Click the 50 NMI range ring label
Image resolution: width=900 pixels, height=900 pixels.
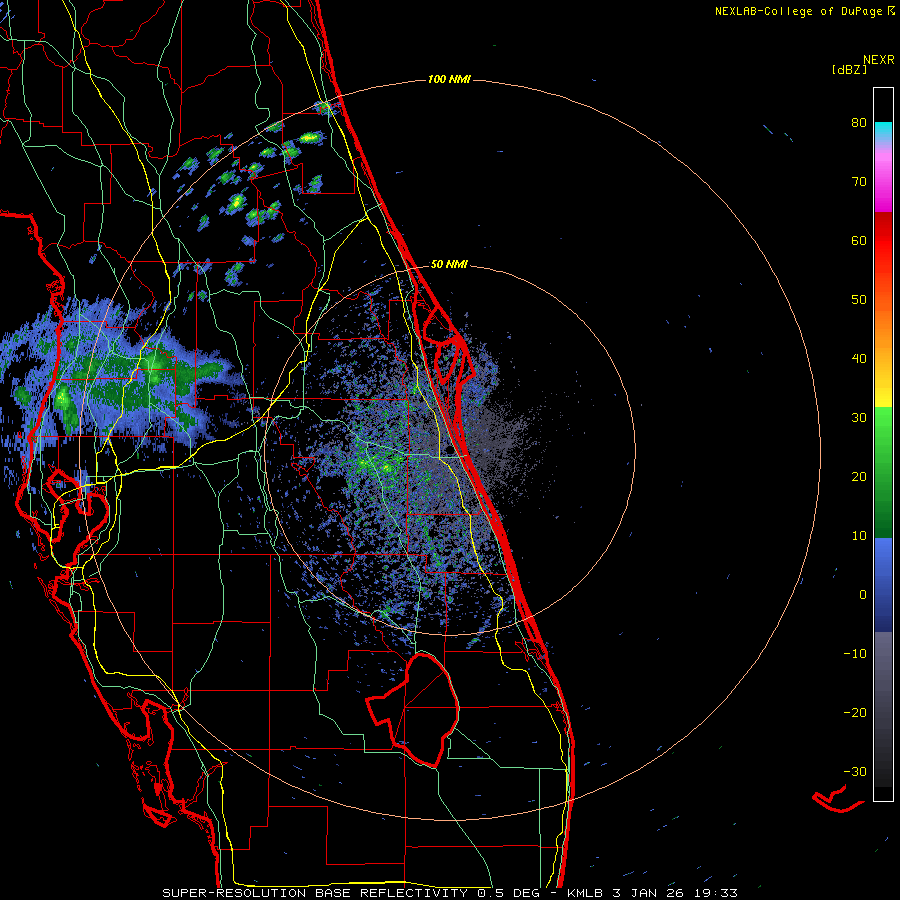449,264
